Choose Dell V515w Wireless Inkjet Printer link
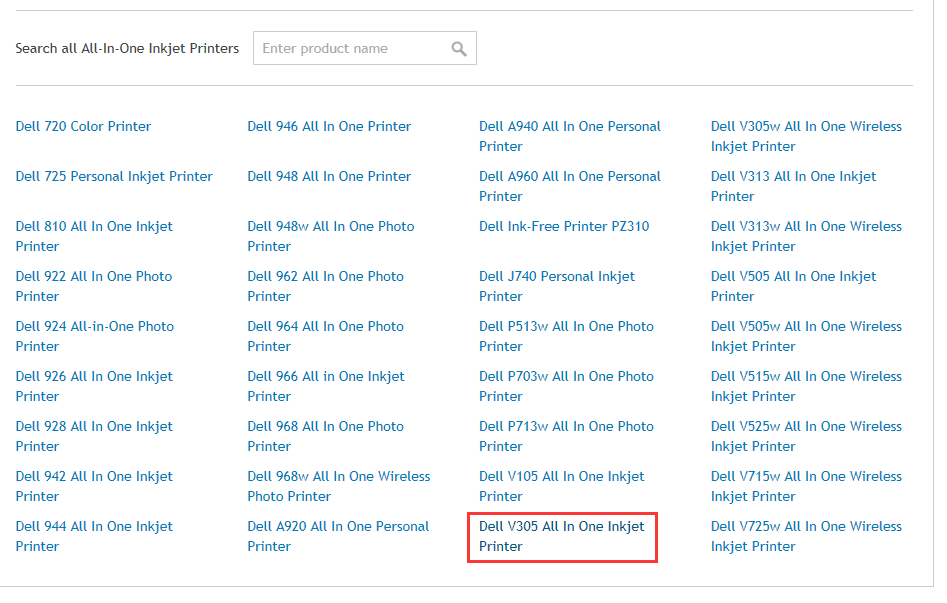The image size is (947, 603). (806, 387)
